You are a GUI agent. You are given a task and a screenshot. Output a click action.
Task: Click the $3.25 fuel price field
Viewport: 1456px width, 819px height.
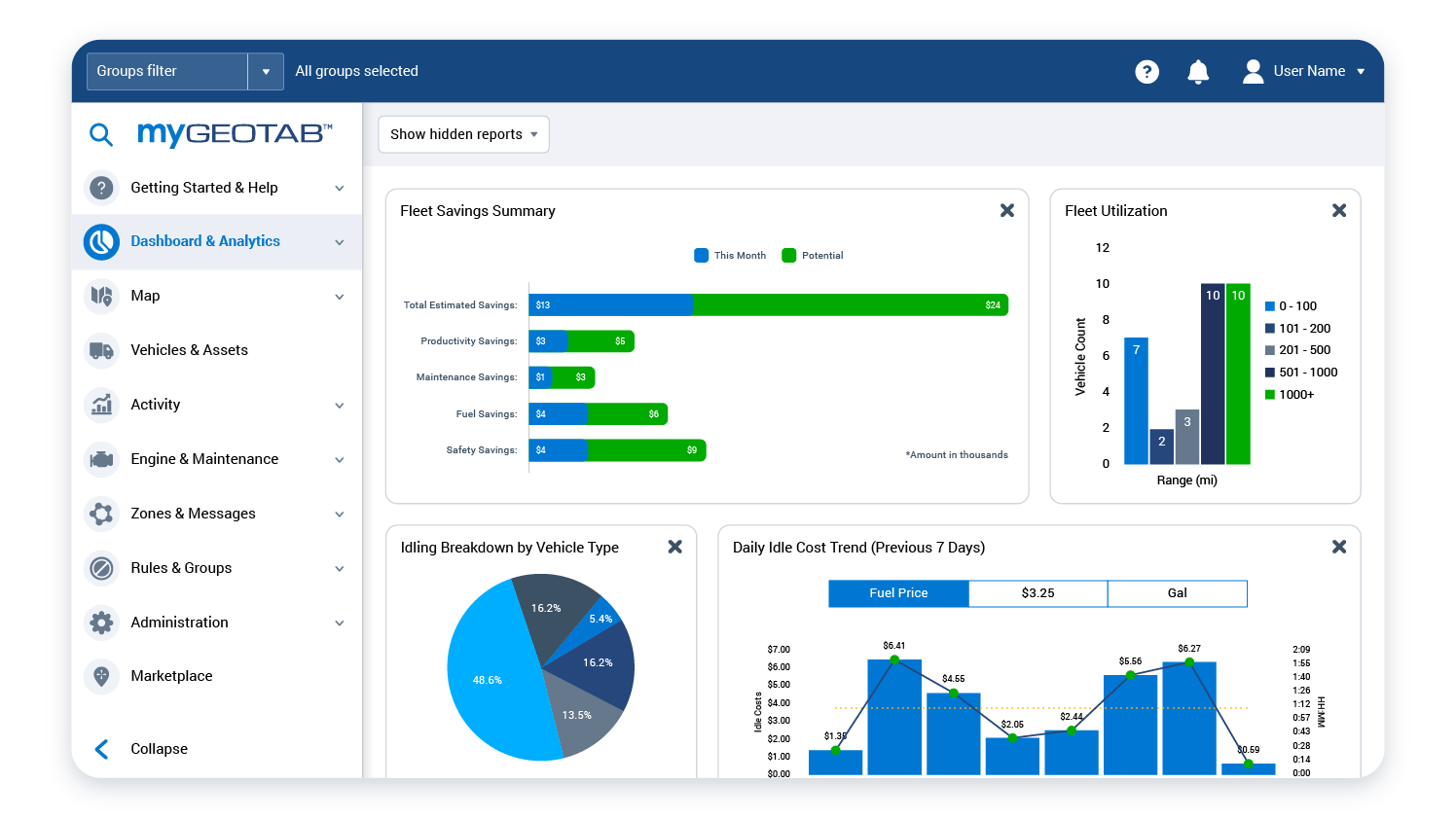click(1037, 593)
